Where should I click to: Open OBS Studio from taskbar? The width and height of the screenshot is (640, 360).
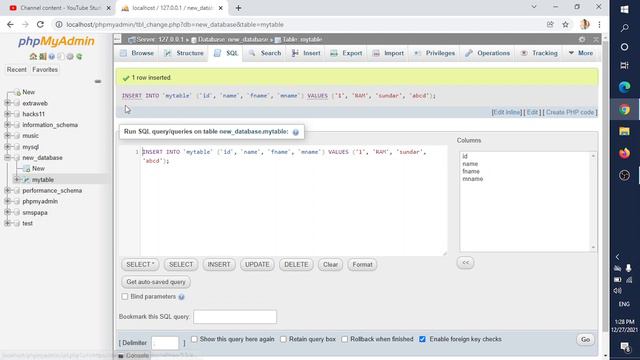[x=624, y=176]
